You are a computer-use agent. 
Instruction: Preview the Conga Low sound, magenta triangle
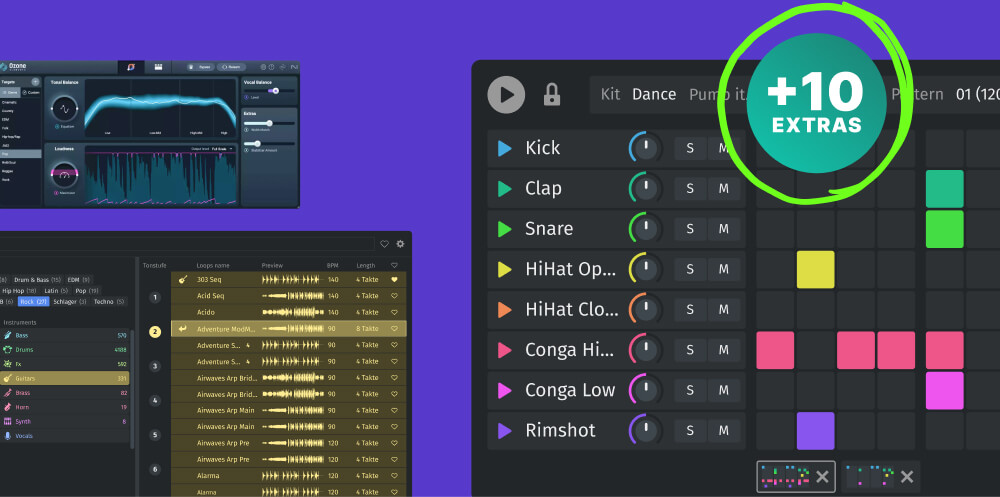click(504, 390)
